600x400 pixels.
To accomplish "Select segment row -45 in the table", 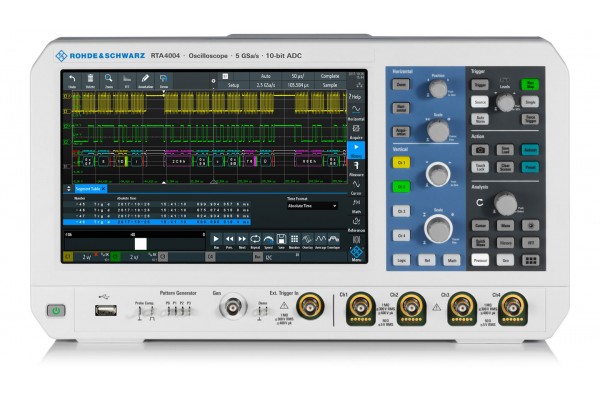I will 157,204.
